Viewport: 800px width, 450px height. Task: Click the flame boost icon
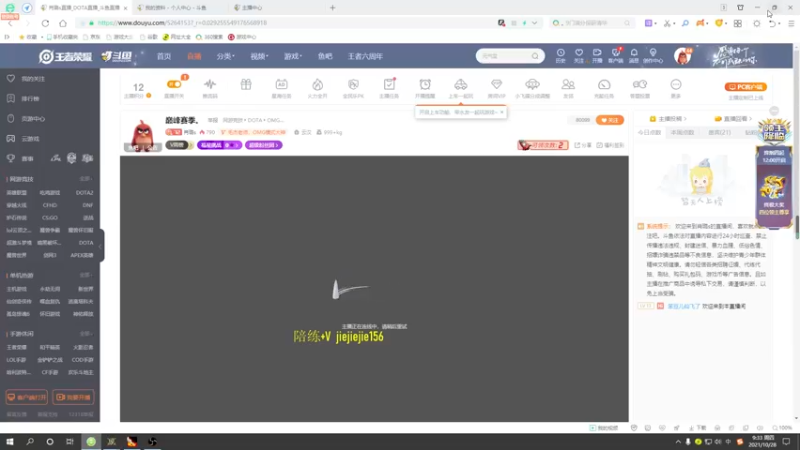pyautogui.click(x=317, y=84)
